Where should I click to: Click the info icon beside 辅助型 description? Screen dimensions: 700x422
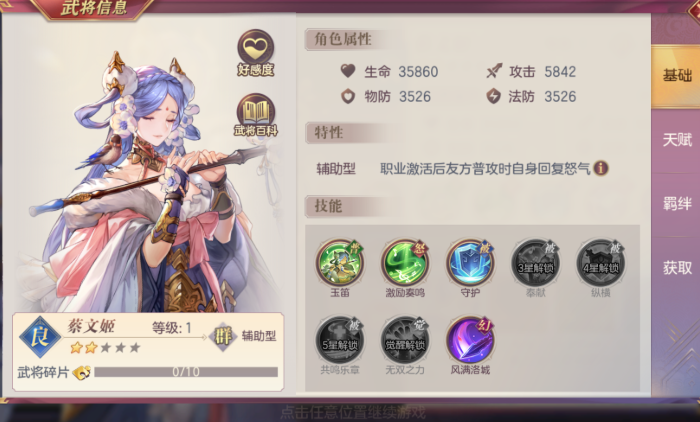pyautogui.click(x=601, y=168)
